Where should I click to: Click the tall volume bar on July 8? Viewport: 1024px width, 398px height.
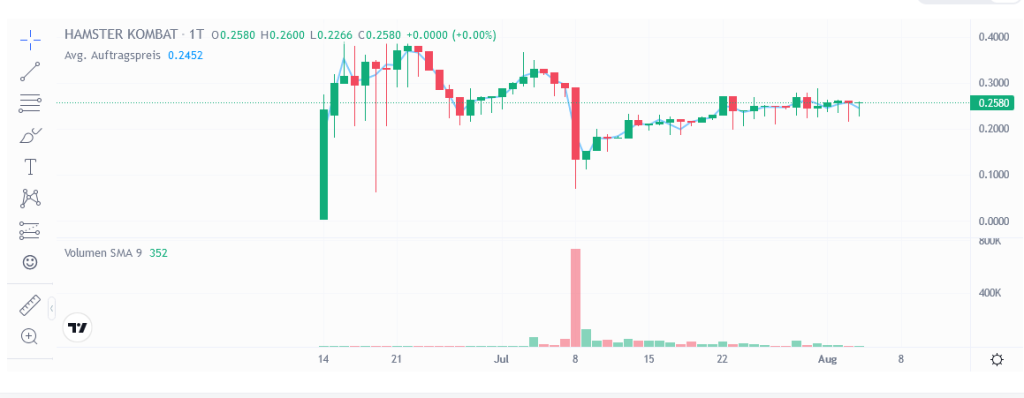coord(575,298)
